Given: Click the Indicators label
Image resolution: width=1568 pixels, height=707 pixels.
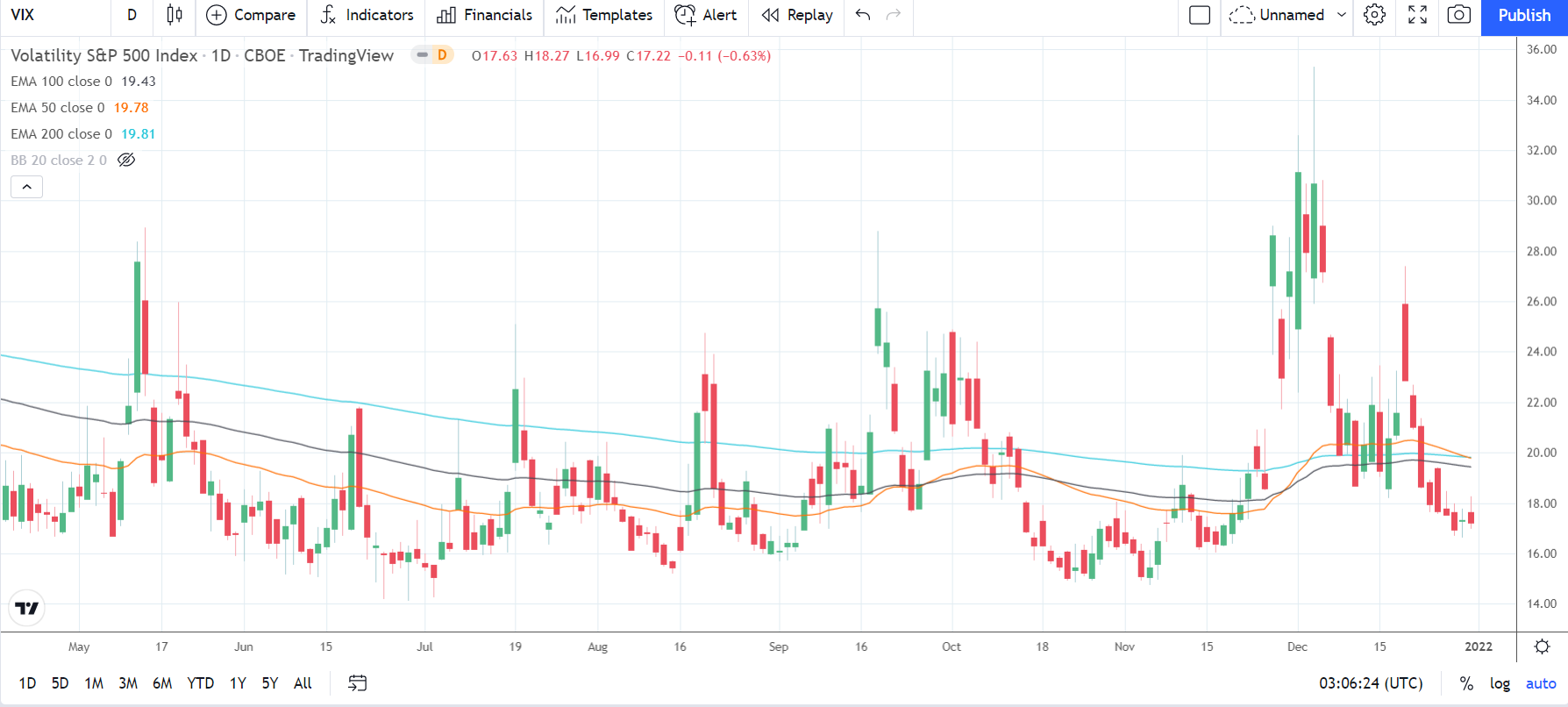Looking at the screenshot, I should pyautogui.click(x=380, y=15).
